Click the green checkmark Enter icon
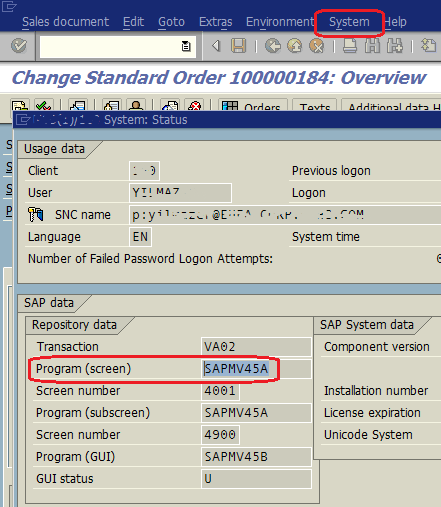The height and width of the screenshot is (507, 441). click(19, 46)
